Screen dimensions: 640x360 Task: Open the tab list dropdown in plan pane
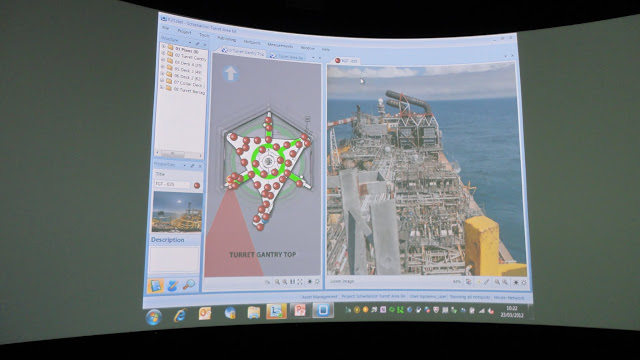[x=313, y=58]
